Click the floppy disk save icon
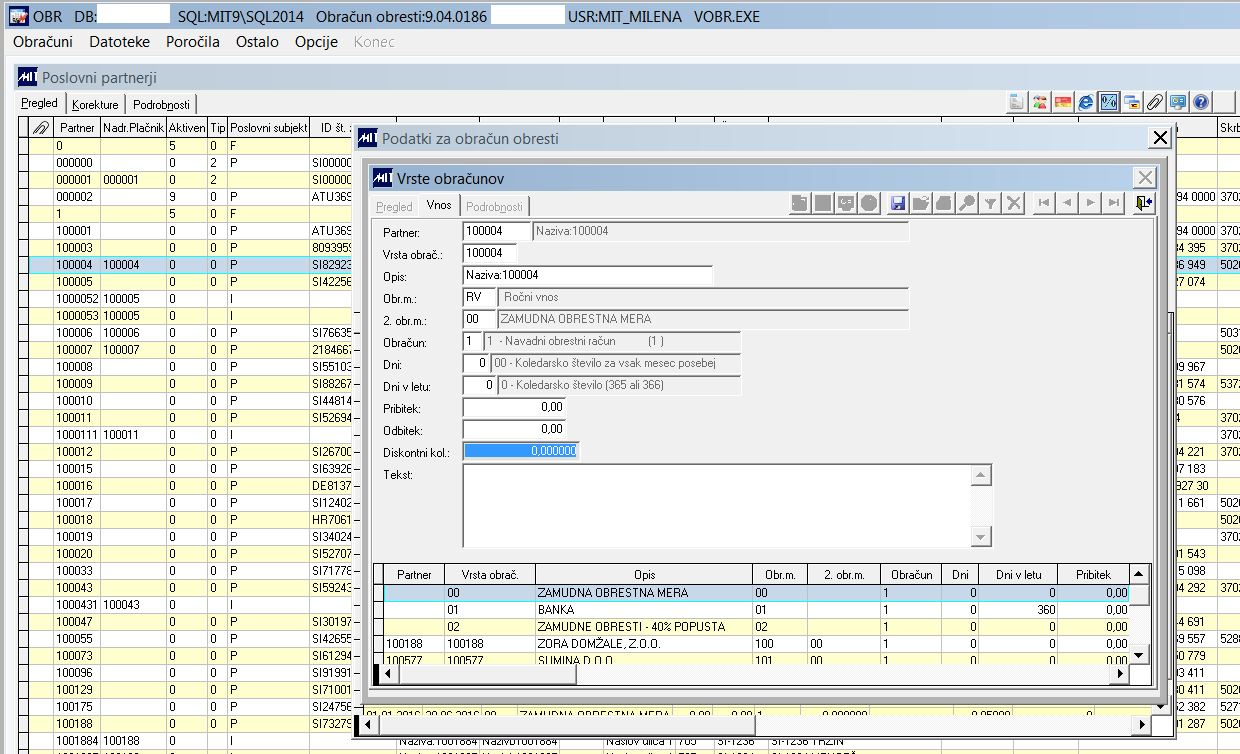This screenshot has height=754, width=1240. click(897, 203)
